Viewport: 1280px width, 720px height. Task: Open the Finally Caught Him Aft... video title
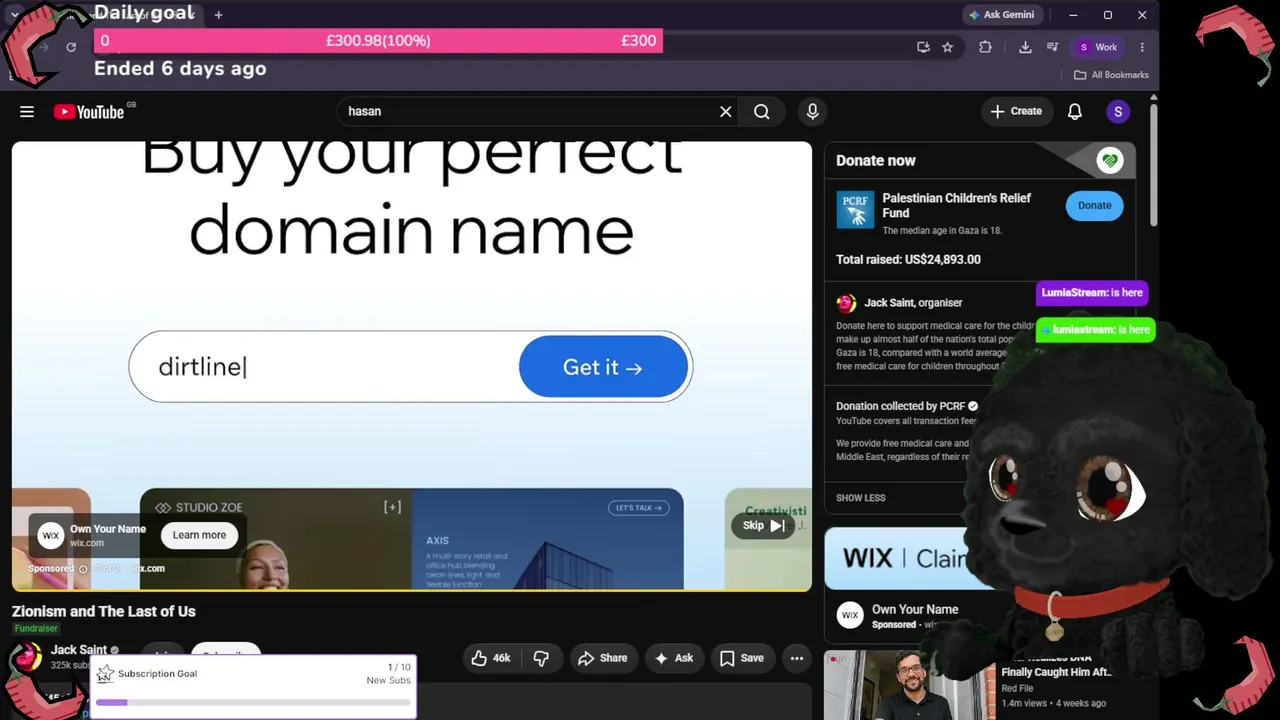pyautogui.click(x=1056, y=673)
